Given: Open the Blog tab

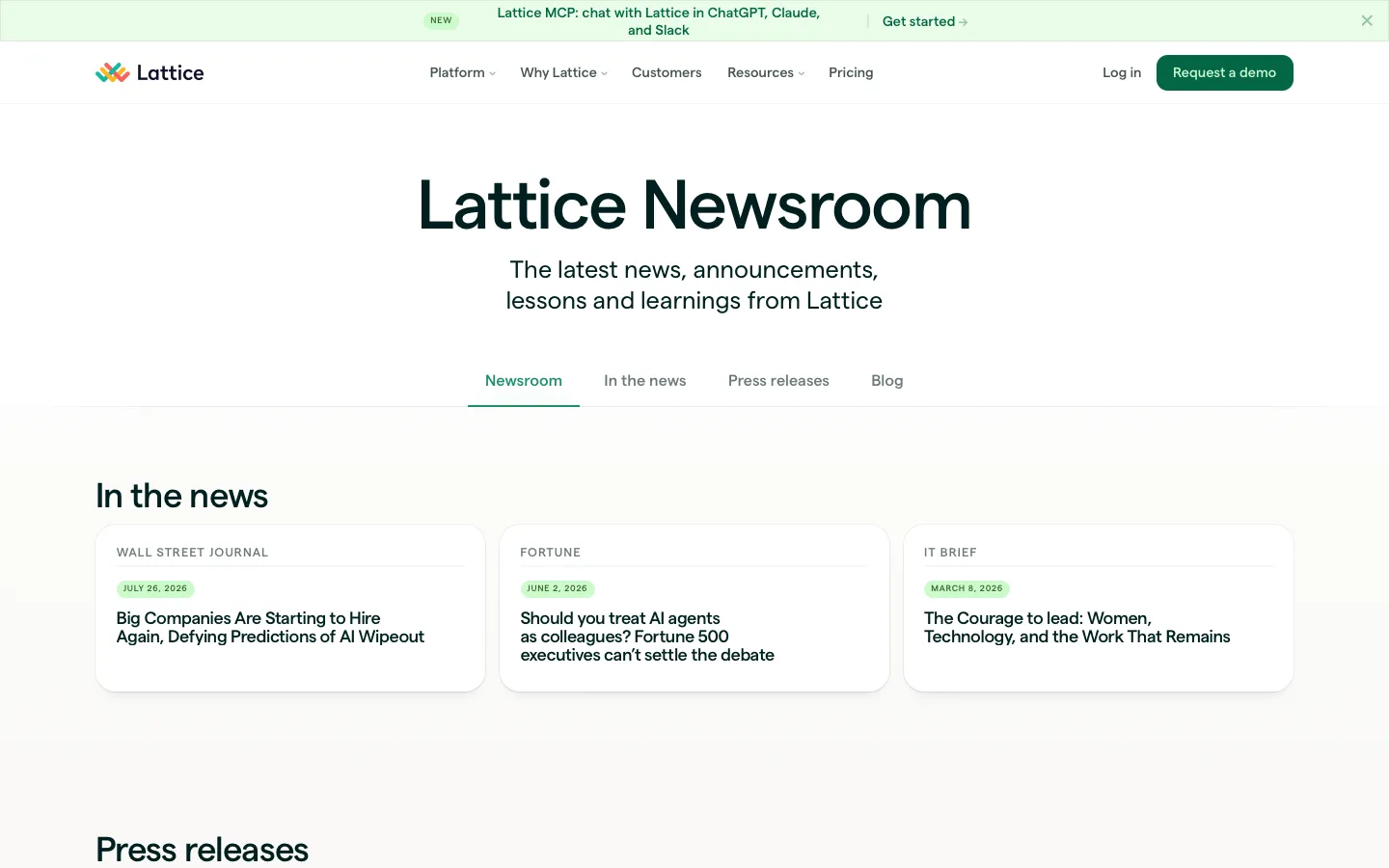Looking at the screenshot, I should coord(887,381).
